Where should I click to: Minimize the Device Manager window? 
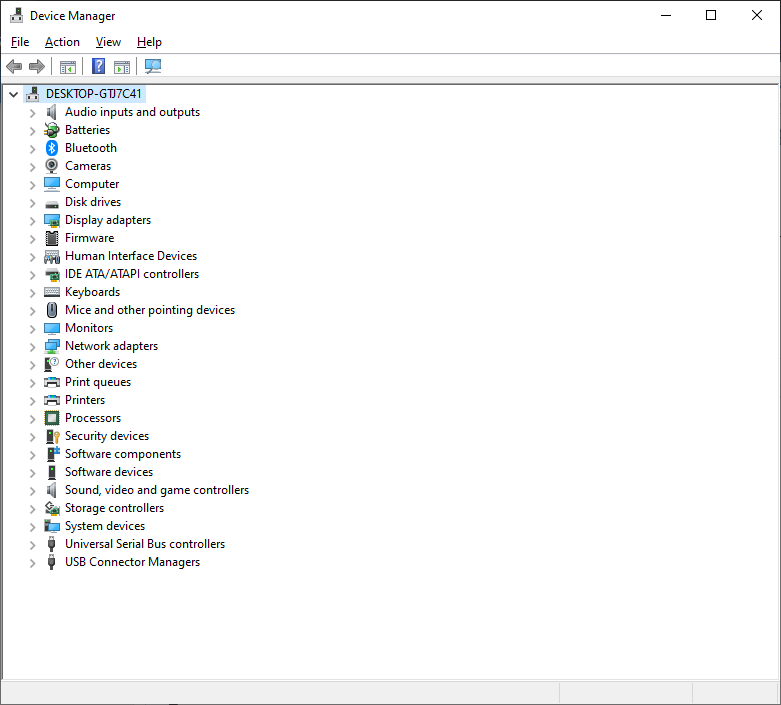pyautogui.click(x=665, y=15)
